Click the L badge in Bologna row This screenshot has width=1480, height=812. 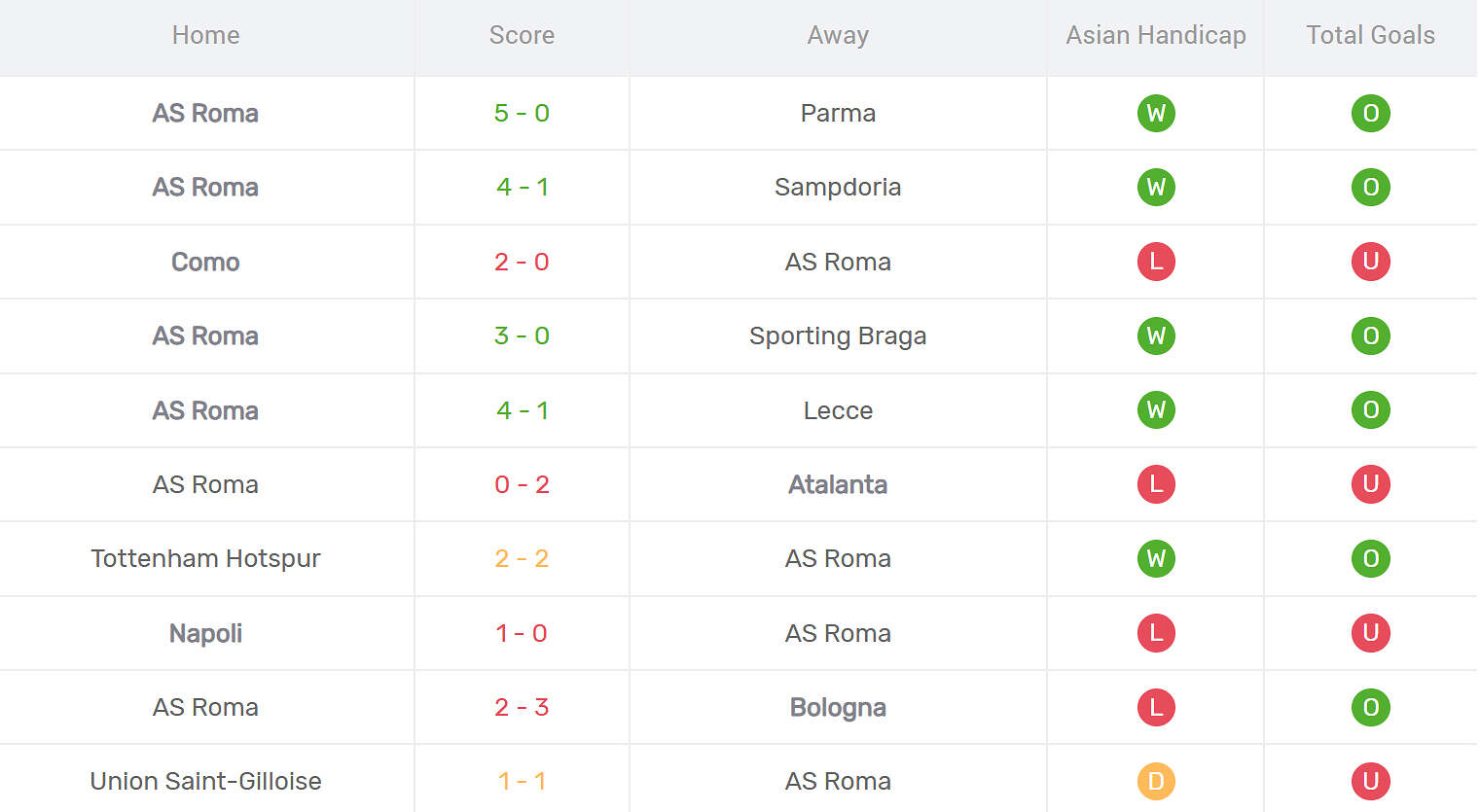pyautogui.click(x=1156, y=707)
